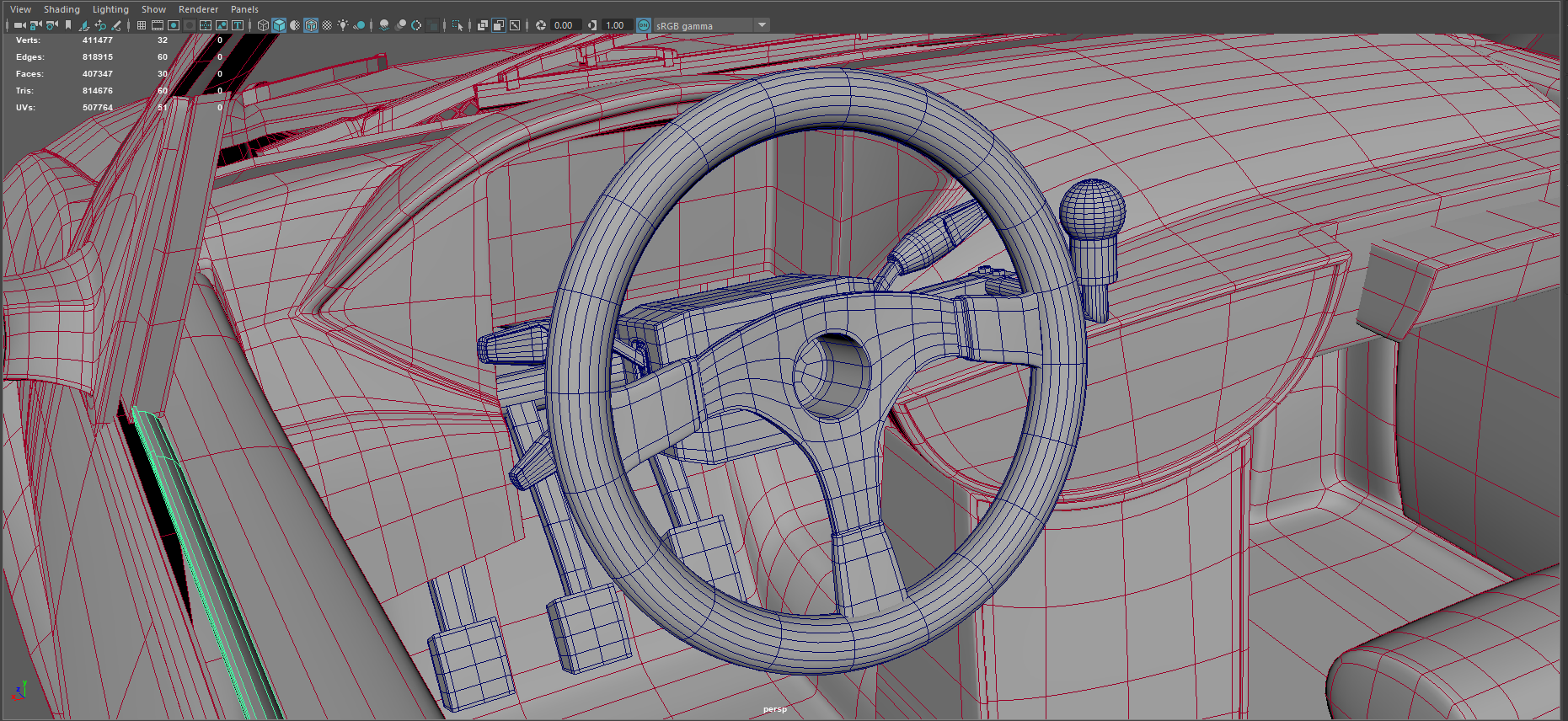
Task: Open the Shading menu
Action: [x=62, y=9]
